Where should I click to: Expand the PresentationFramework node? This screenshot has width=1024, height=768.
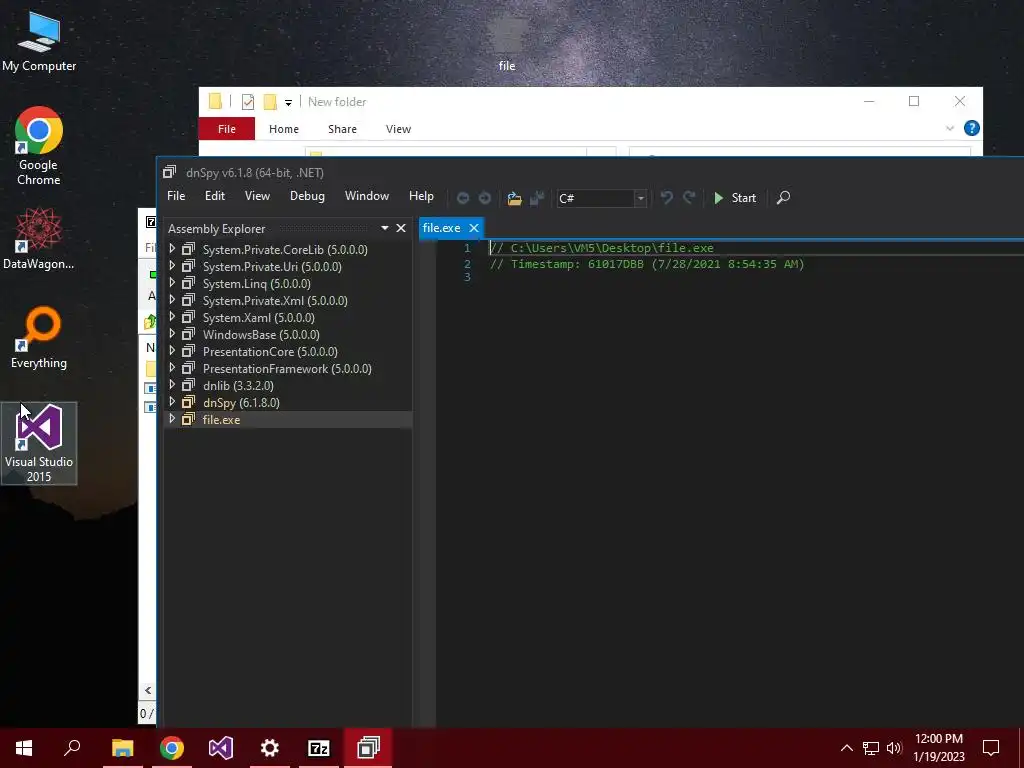pos(172,368)
